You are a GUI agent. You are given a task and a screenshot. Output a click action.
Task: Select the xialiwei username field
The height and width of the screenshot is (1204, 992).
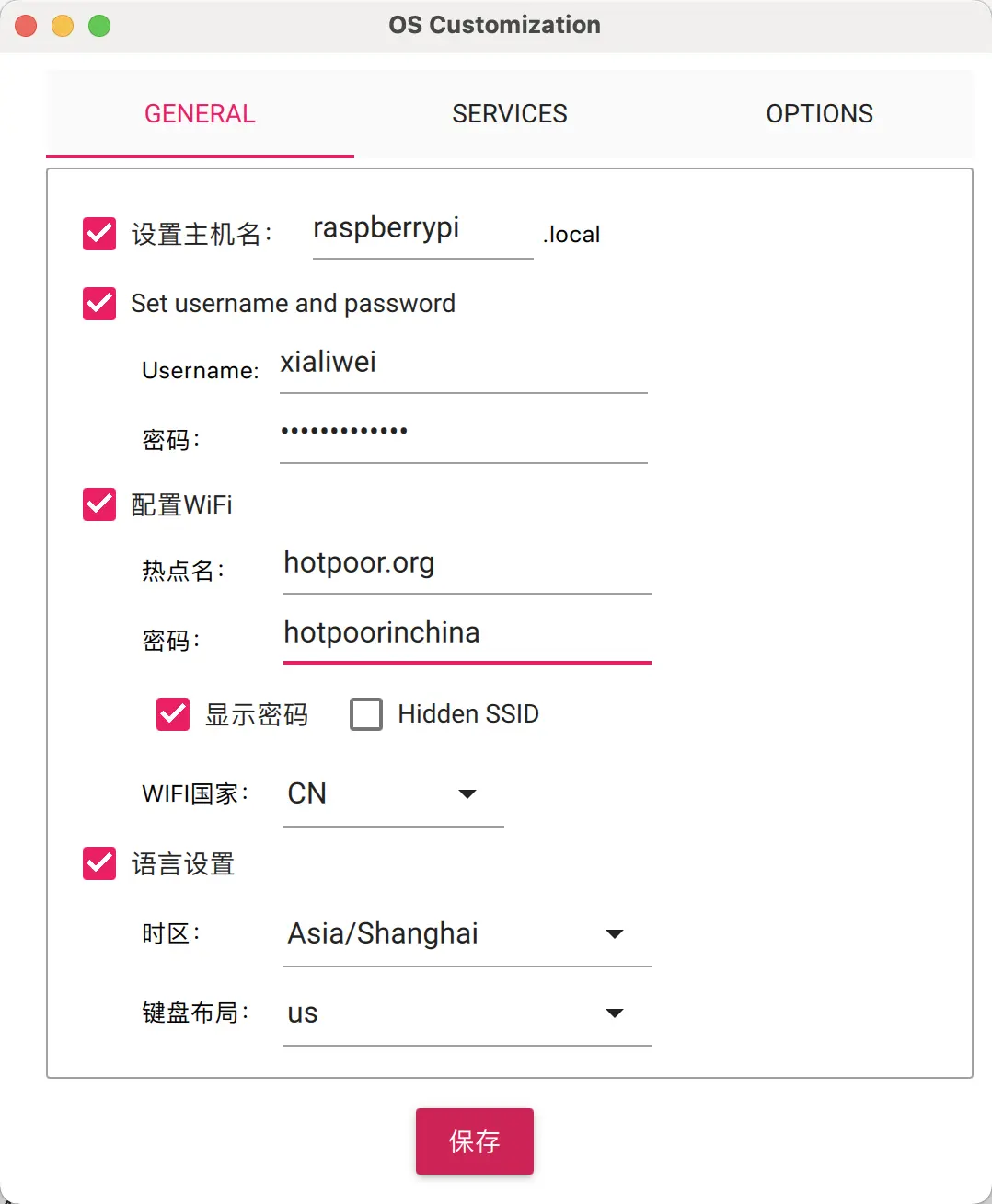(x=463, y=363)
